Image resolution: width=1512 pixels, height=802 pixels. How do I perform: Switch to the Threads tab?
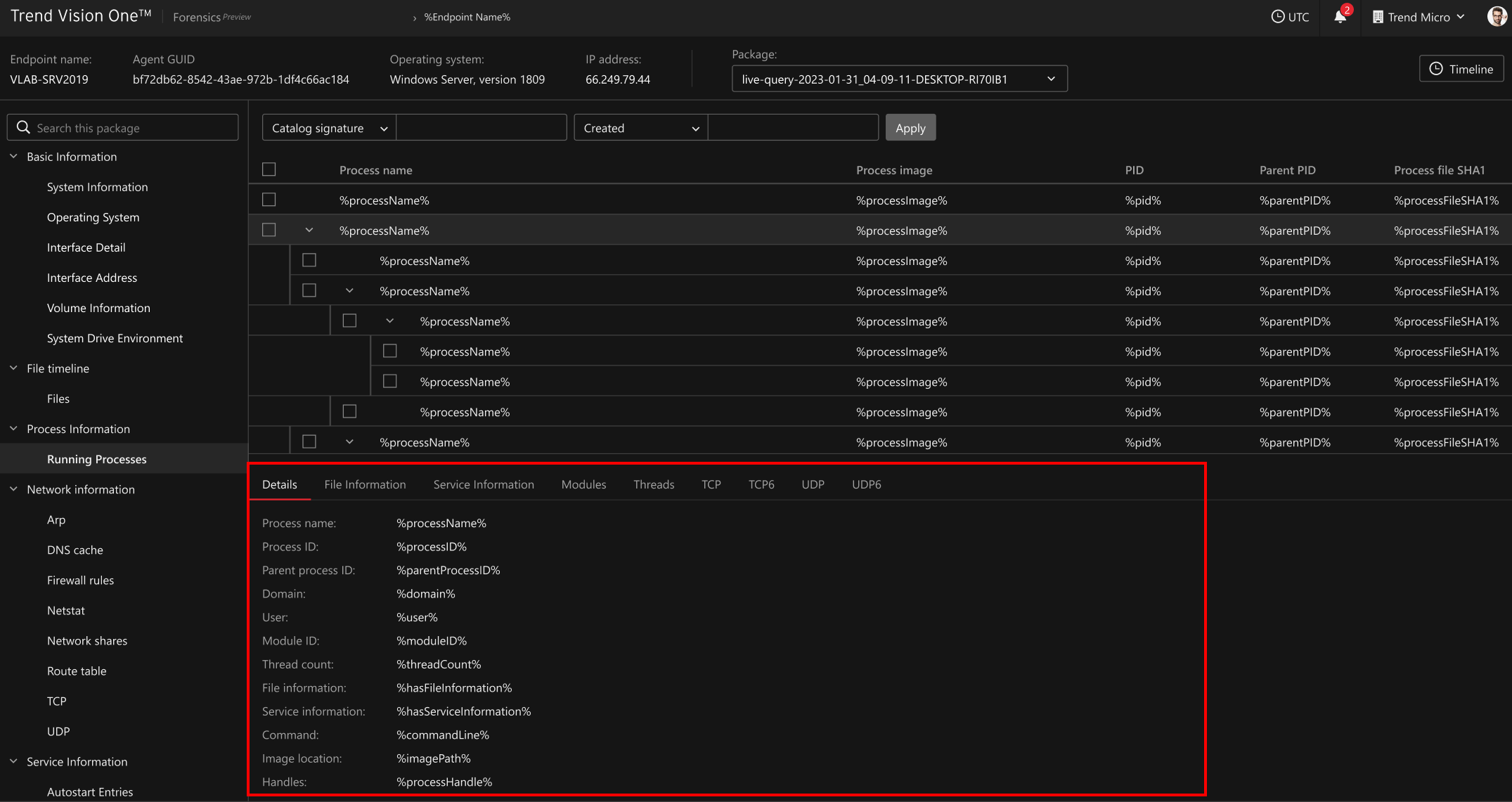click(x=653, y=484)
